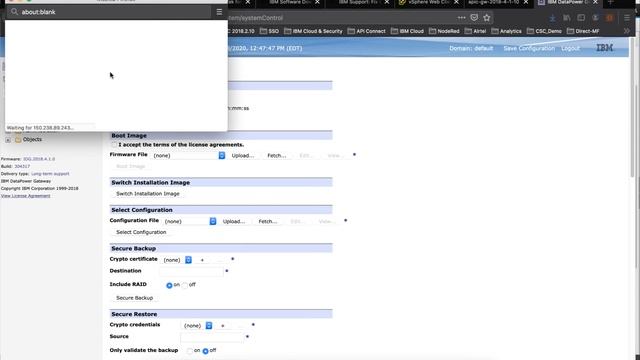The image size is (640, 360).
Task: Open the Crypto credentials dropdown
Action: (x=198, y=326)
